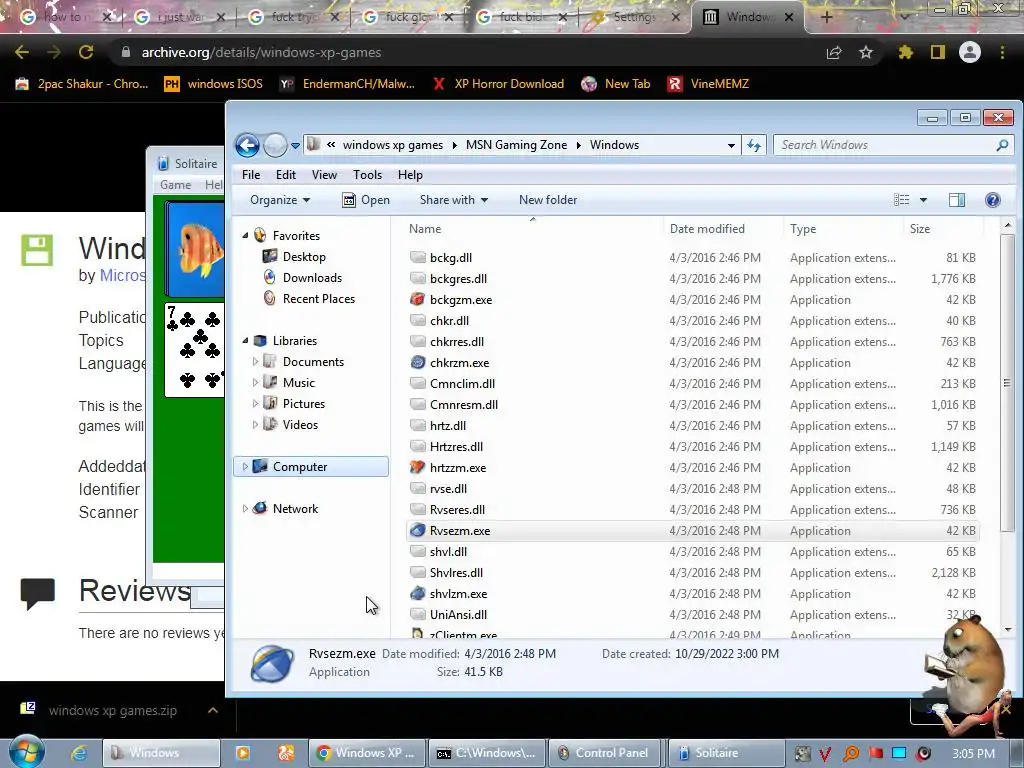Select the Rvsezm.exe reversi icon
1024x768 pixels.
click(x=417, y=530)
